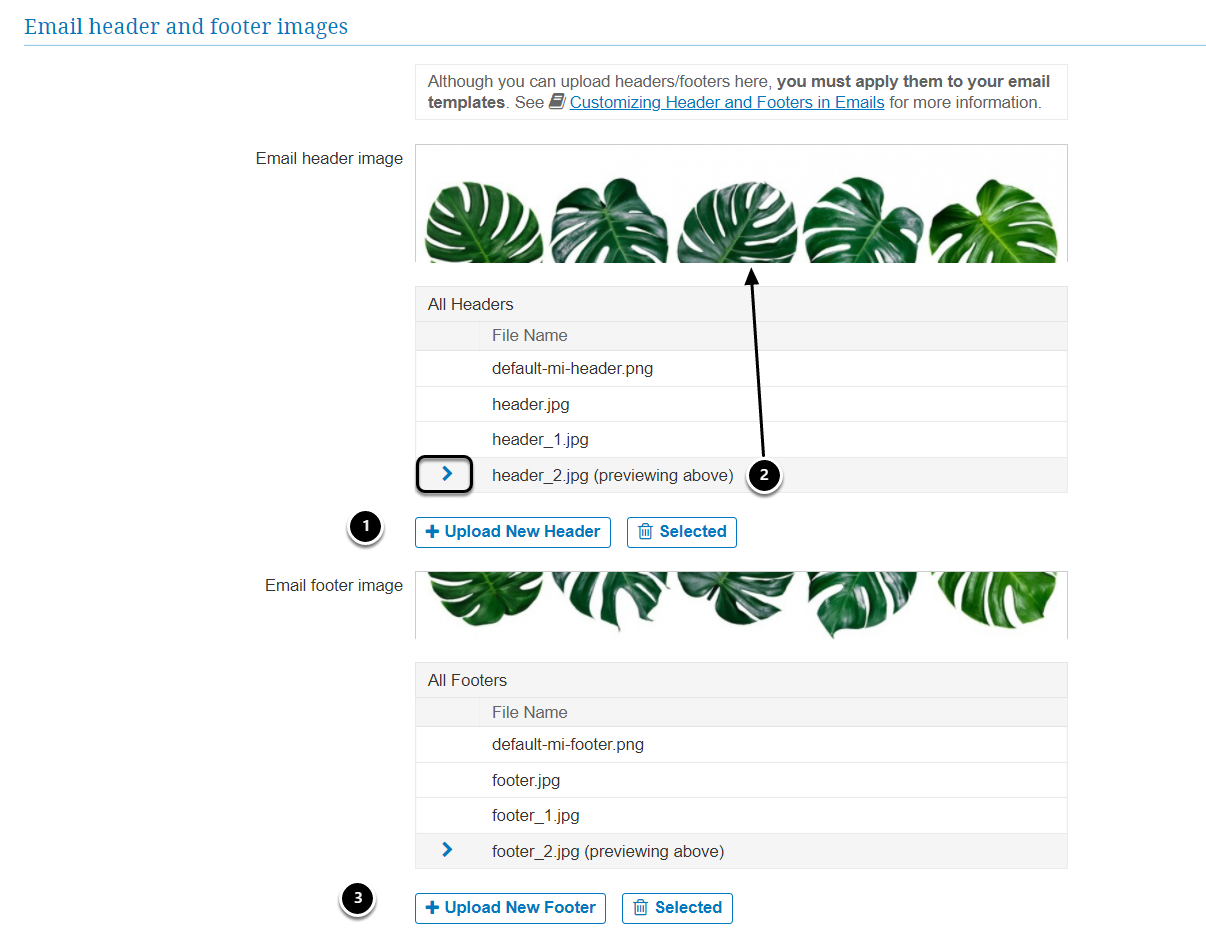The width and height of the screenshot is (1206, 932).
Task: Click plus icon on Upload New Footer
Action: tap(433, 908)
